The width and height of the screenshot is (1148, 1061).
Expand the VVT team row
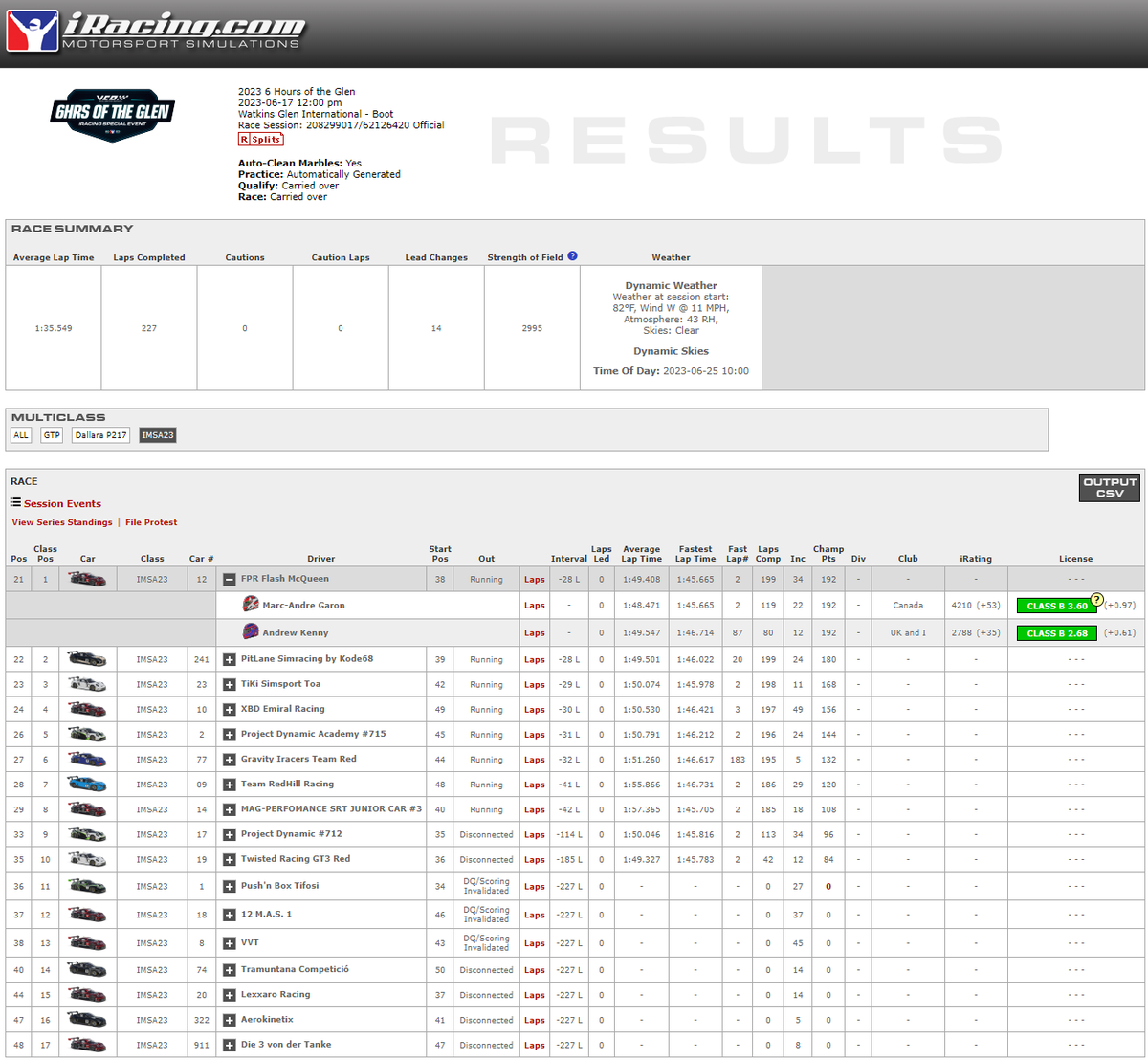[x=229, y=943]
